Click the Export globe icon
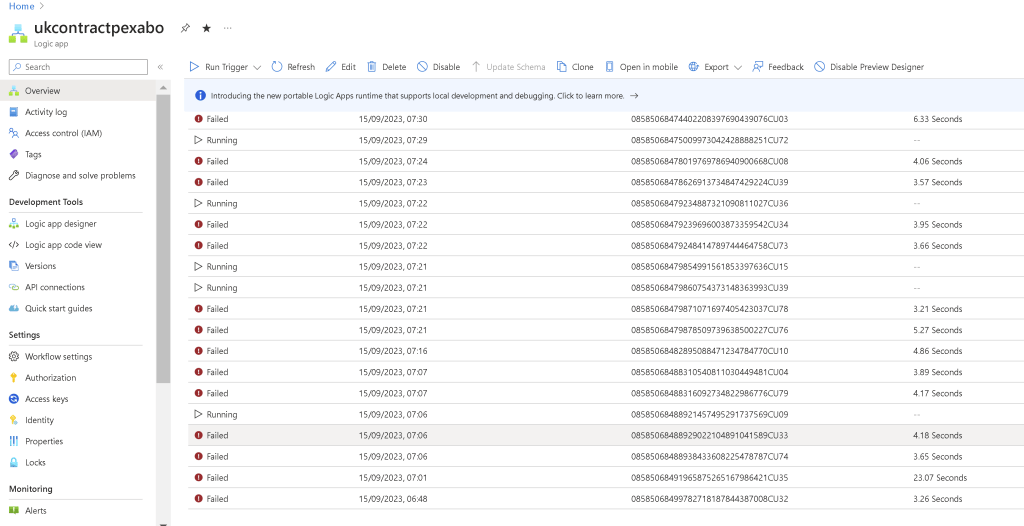The height and width of the screenshot is (526, 1024). point(694,67)
